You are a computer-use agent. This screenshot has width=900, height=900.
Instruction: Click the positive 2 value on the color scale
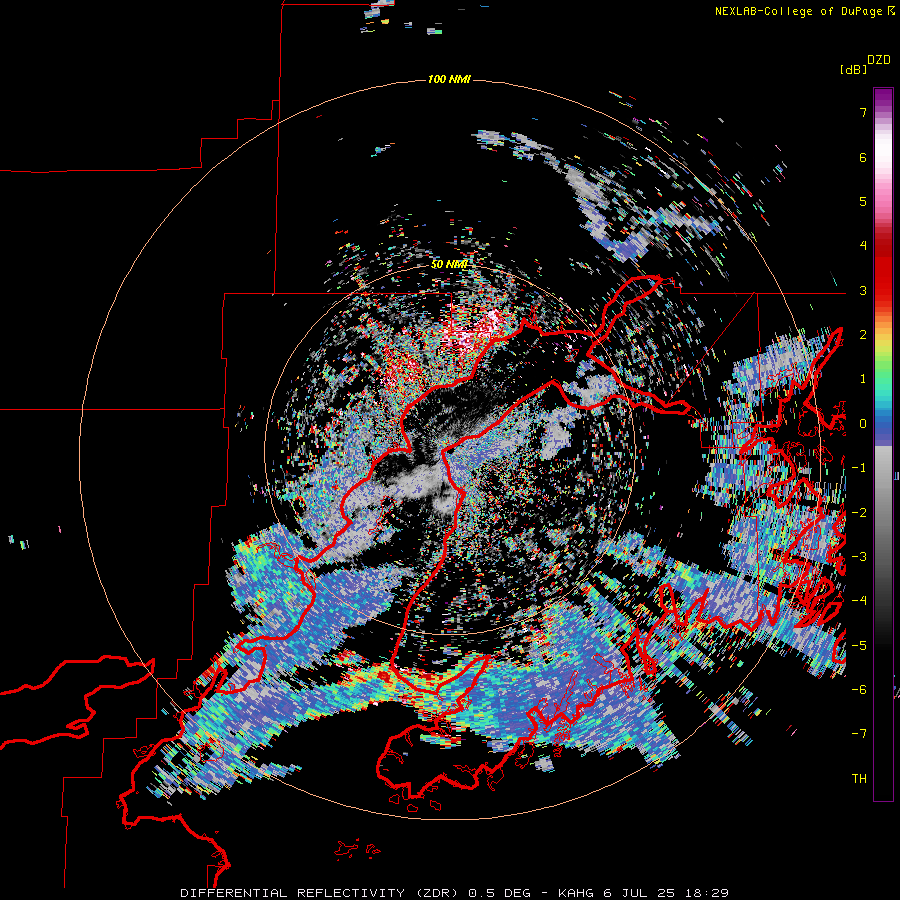click(x=863, y=335)
